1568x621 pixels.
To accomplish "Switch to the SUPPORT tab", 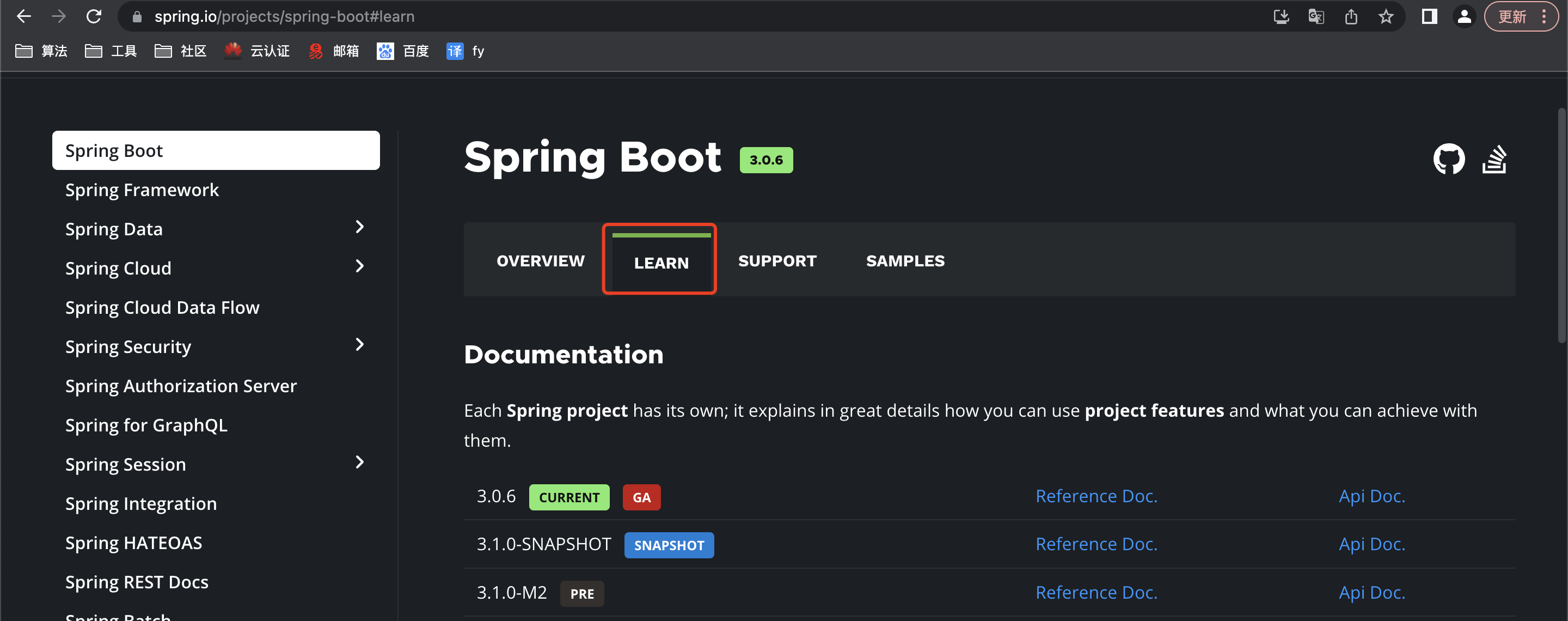I will (x=777, y=260).
